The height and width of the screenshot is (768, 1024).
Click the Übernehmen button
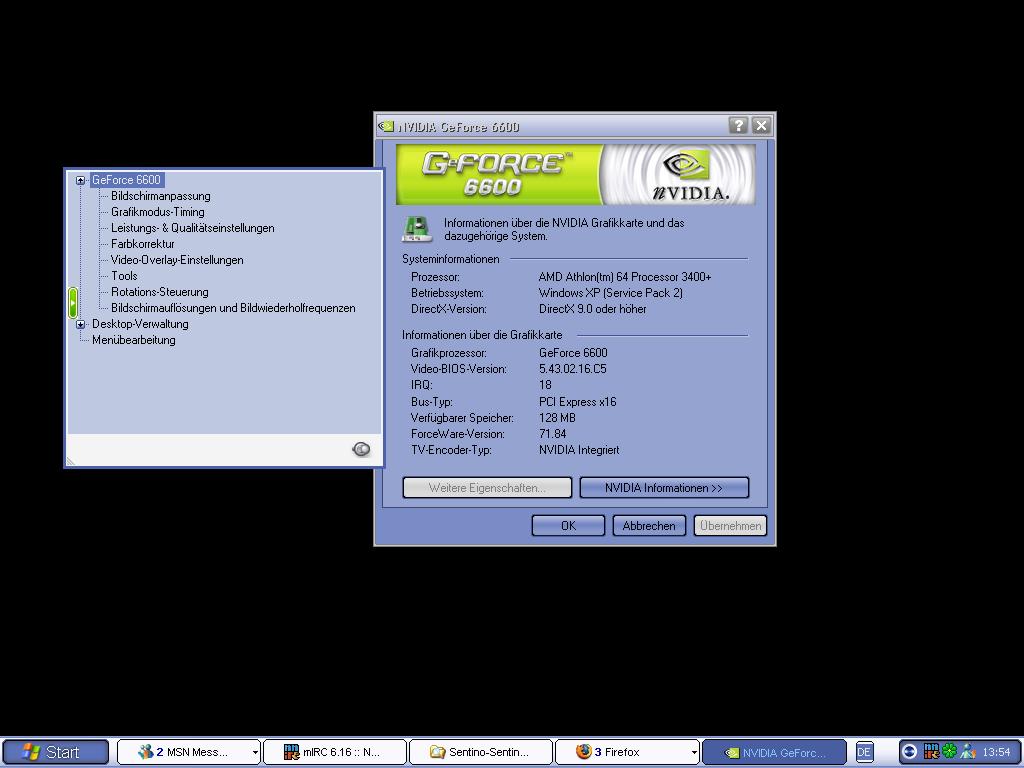(x=730, y=526)
